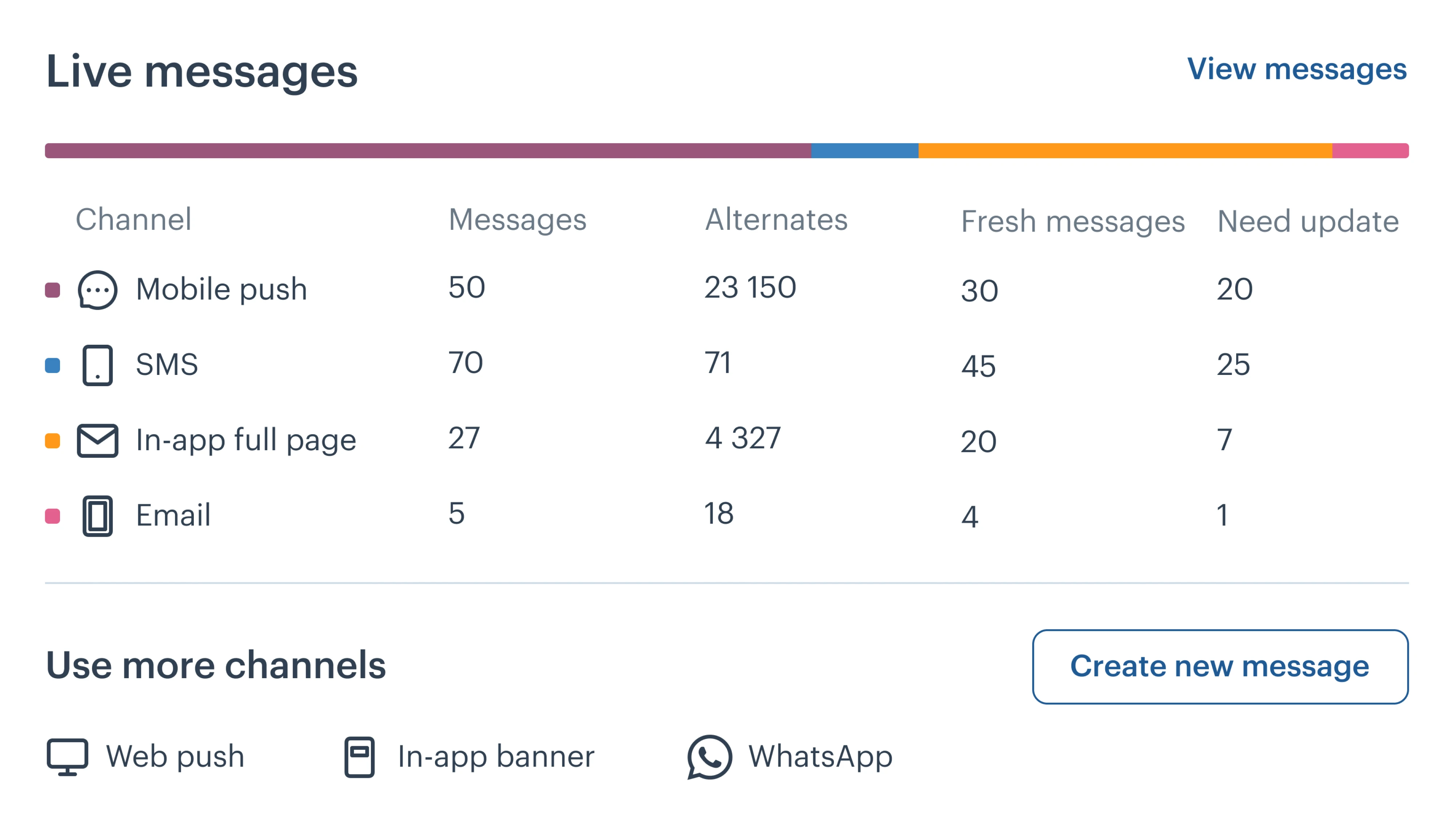Image resolution: width=1454 pixels, height=840 pixels.
Task: Click the SMS phone icon
Action: (x=97, y=365)
